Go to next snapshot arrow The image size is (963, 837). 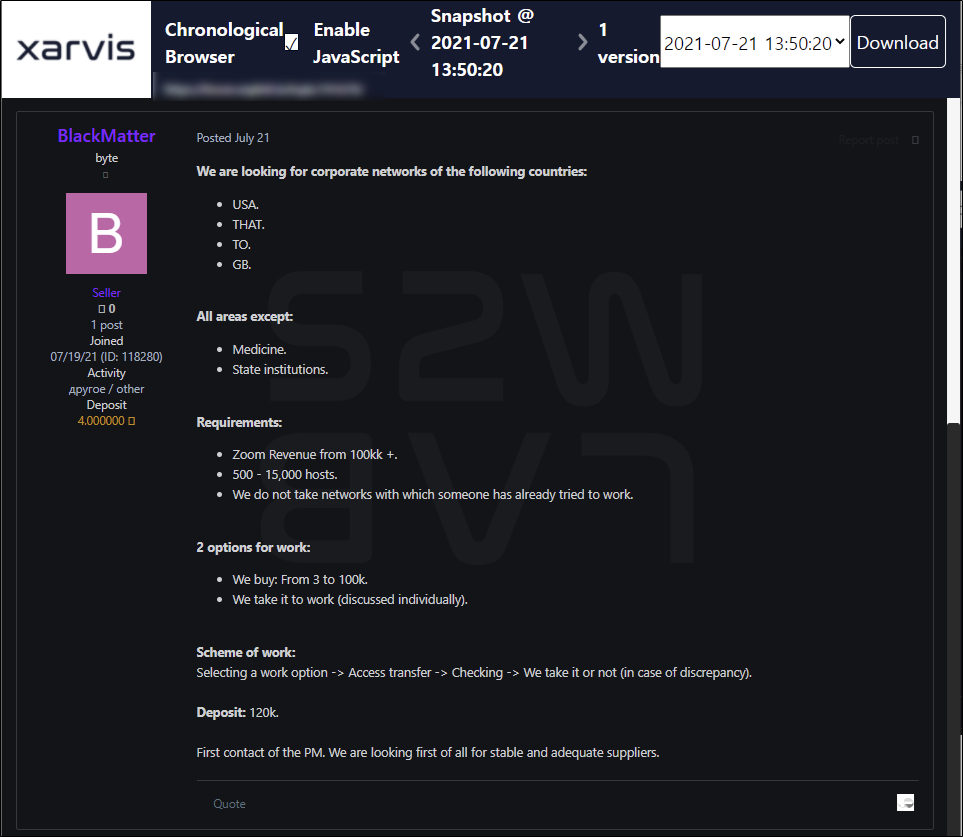click(582, 42)
